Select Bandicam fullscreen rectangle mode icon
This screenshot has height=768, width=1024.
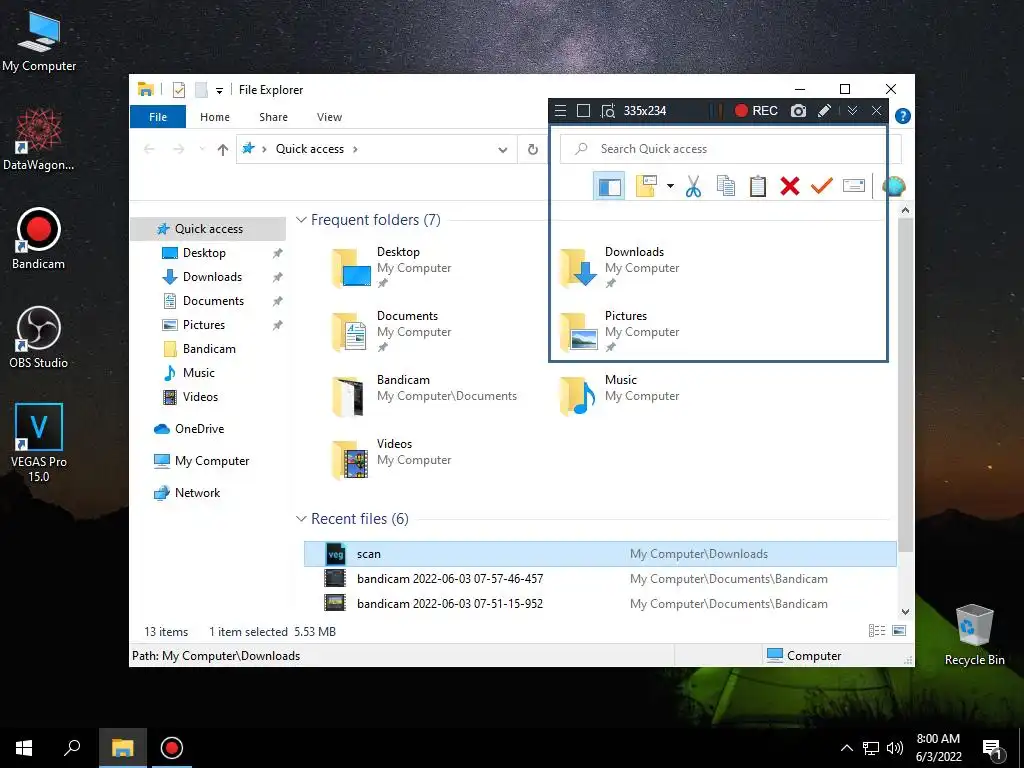coord(584,111)
